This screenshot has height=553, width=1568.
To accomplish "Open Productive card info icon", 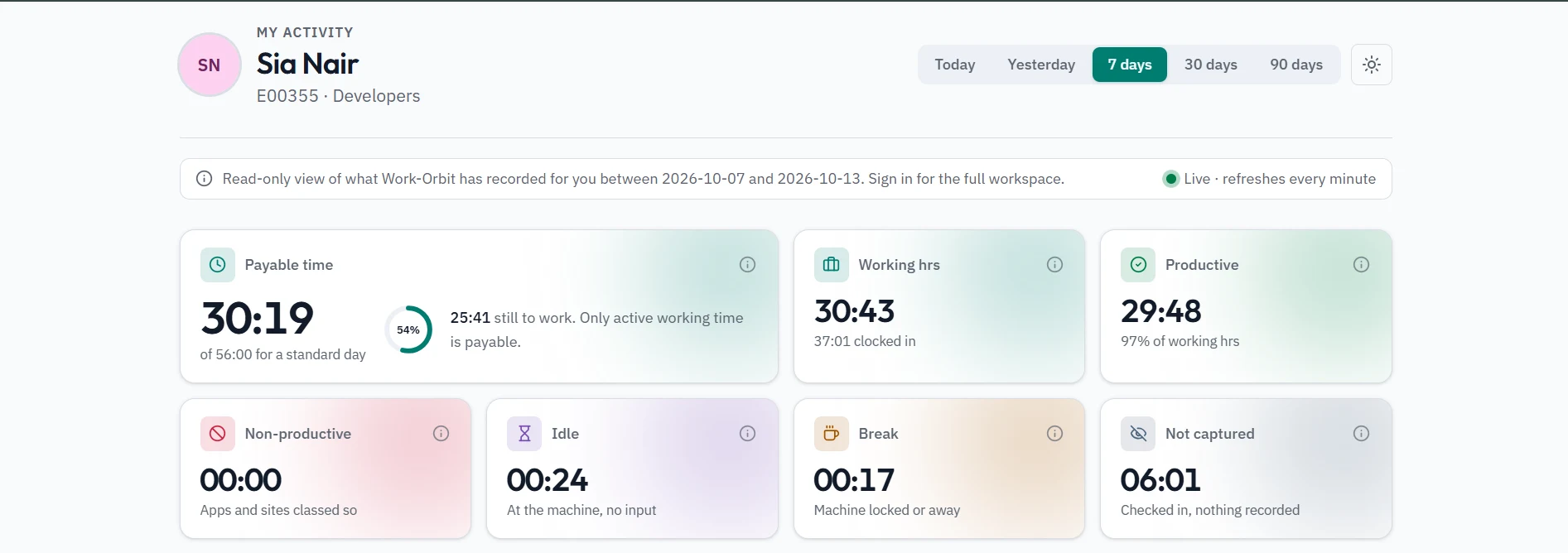I will pyautogui.click(x=1361, y=265).
